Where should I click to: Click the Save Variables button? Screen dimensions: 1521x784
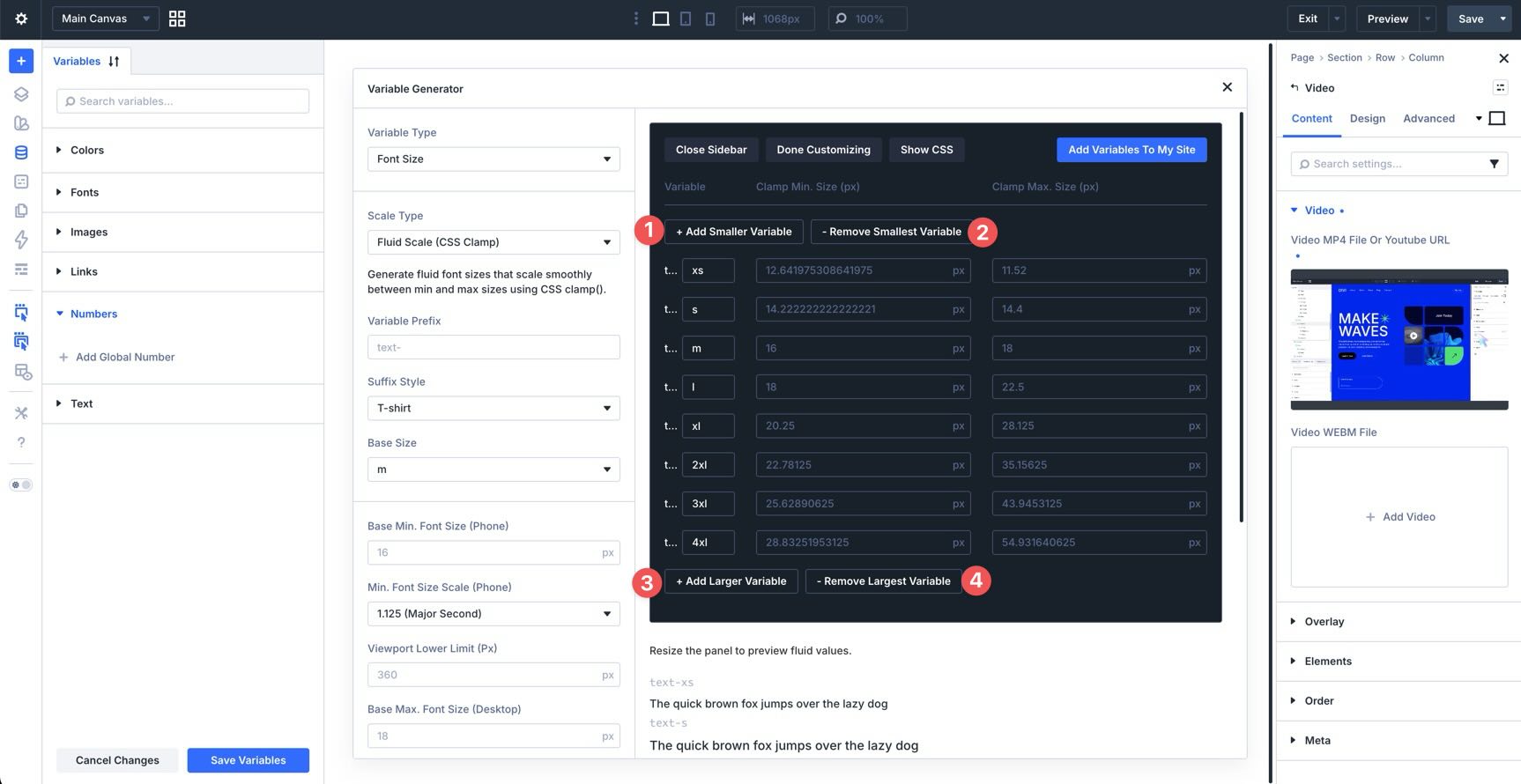click(248, 760)
